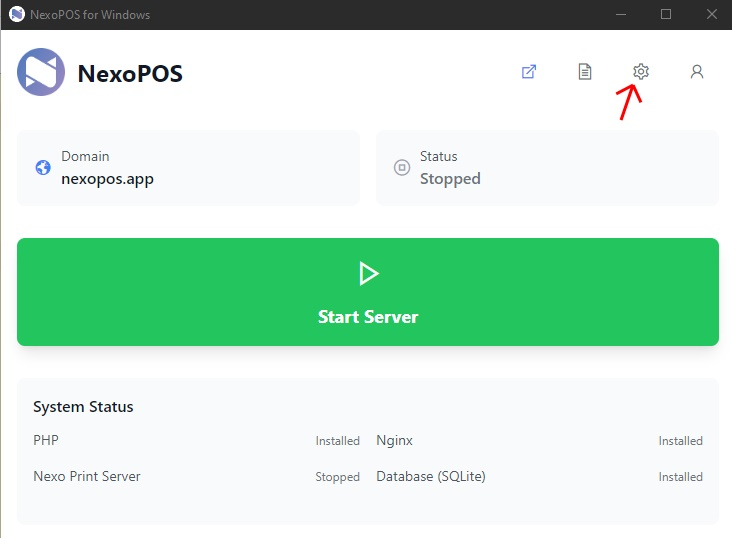732x538 pixels.
Task: Click the Status label
Action: [438, 156]
